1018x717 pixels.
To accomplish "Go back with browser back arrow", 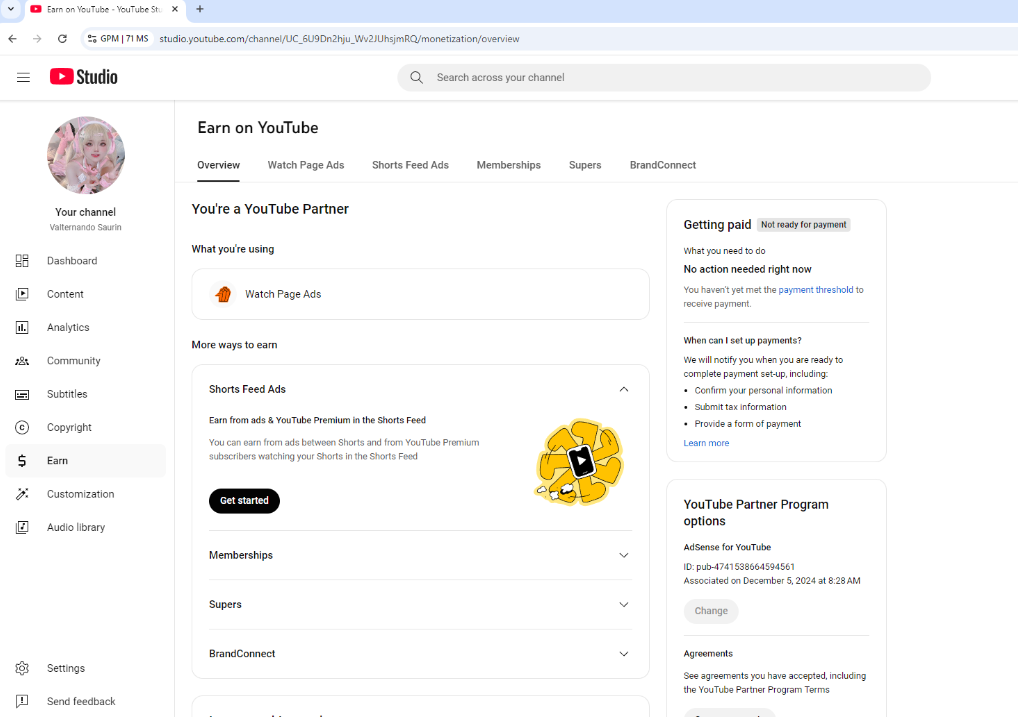I will [12, 38].
